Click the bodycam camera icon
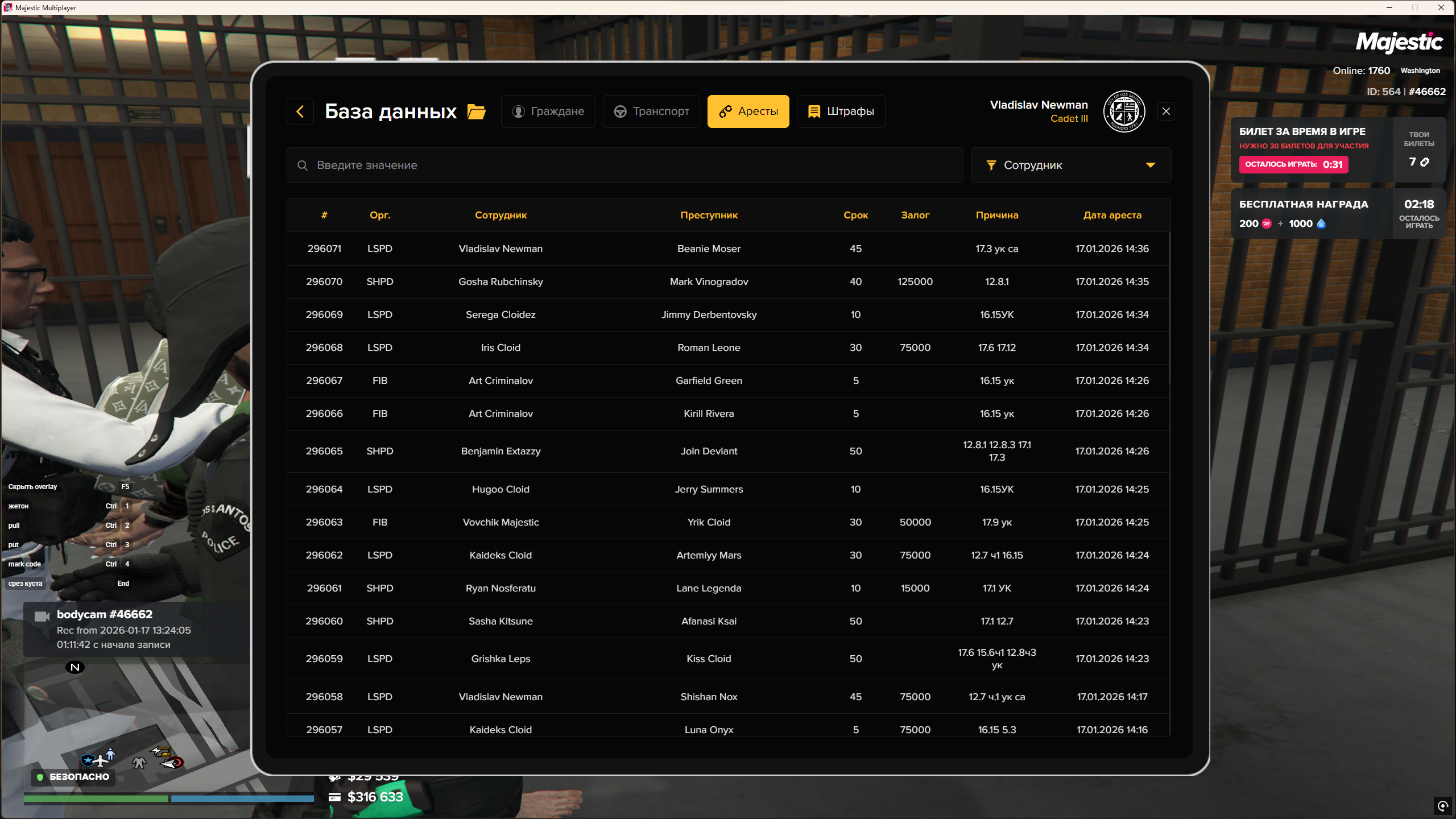The image size is (1456, 819). [x=42, y=617]
